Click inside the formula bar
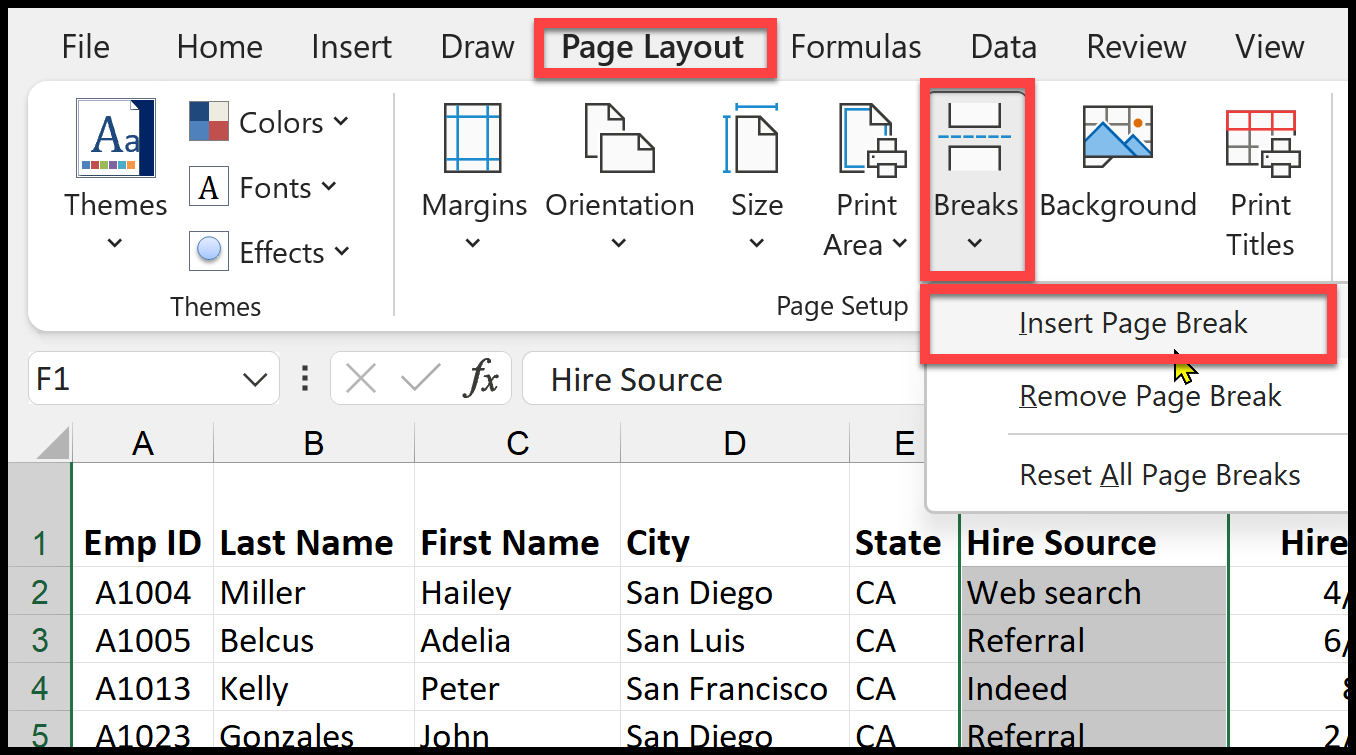The width and height of the screenshot is (1356, 755). pos(700,378)
